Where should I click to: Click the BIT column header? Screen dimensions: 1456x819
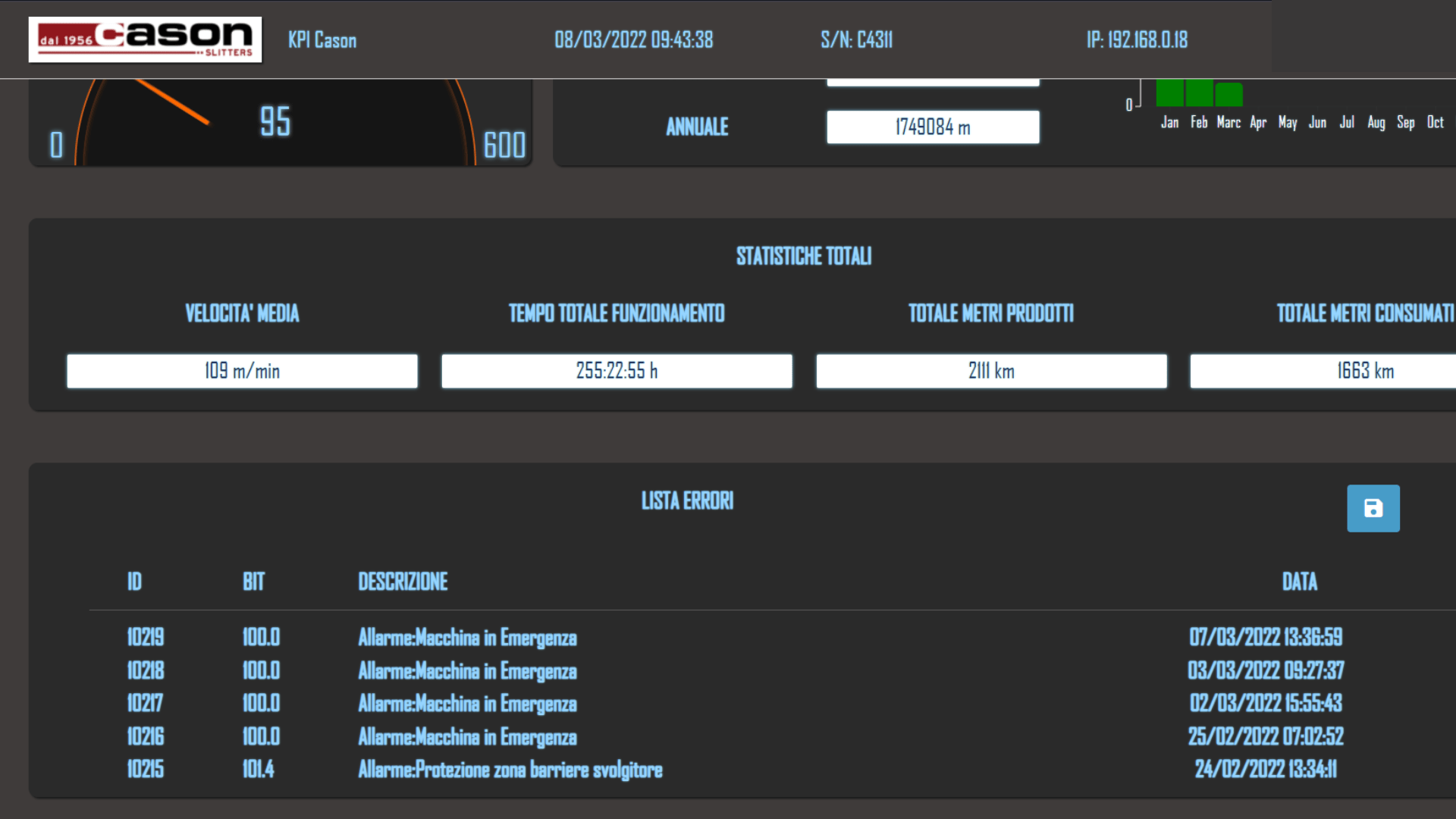coord(253,582)
